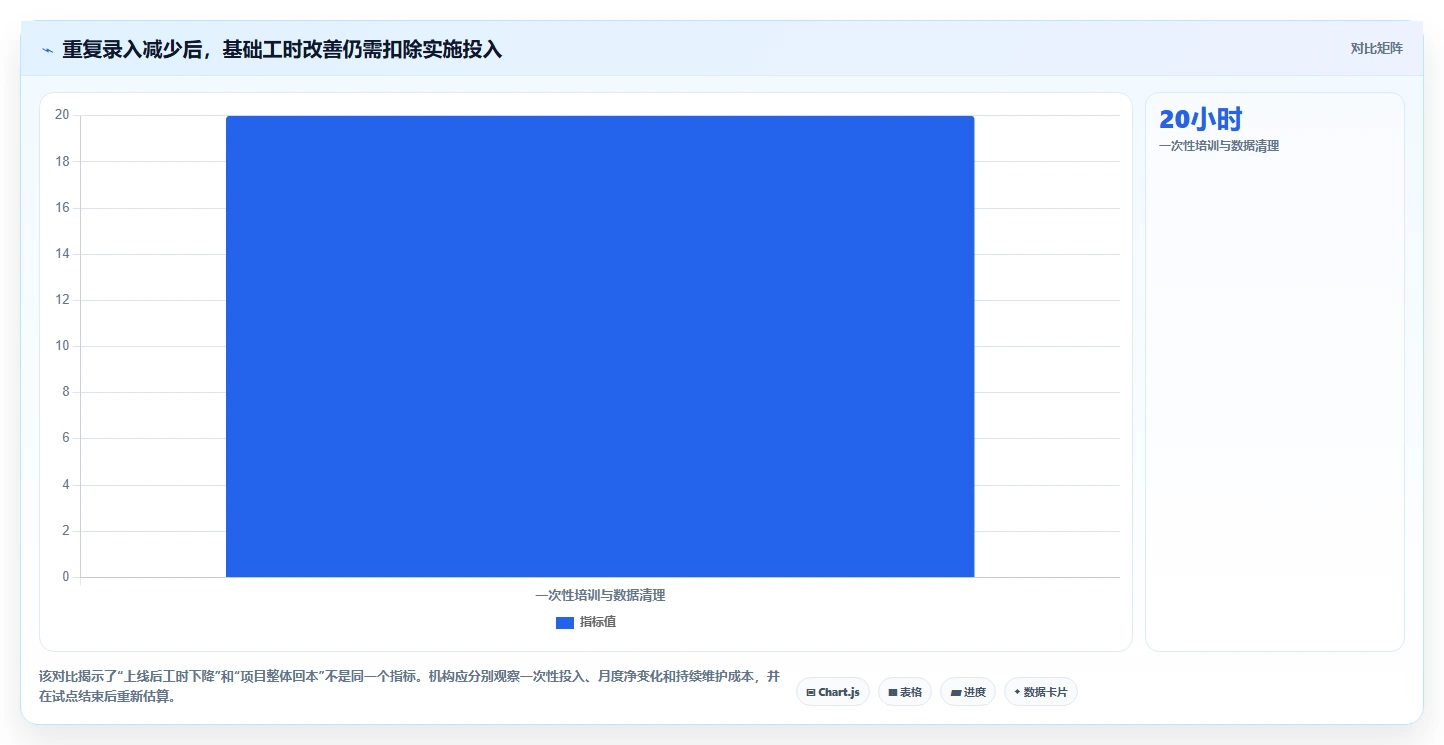Viewport: 1444px width, 745px height.
Task: Select the 表格 chip
Action: [x=905, y=692]
